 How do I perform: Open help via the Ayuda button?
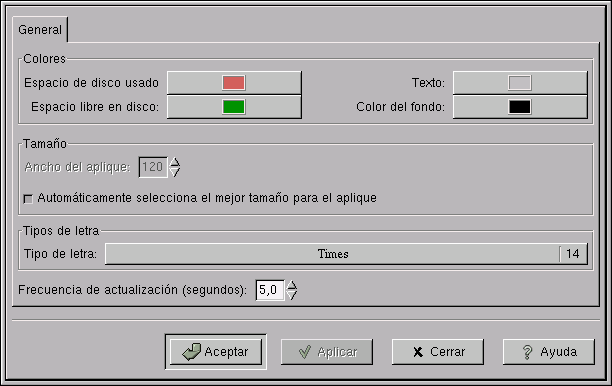point(549,352)
